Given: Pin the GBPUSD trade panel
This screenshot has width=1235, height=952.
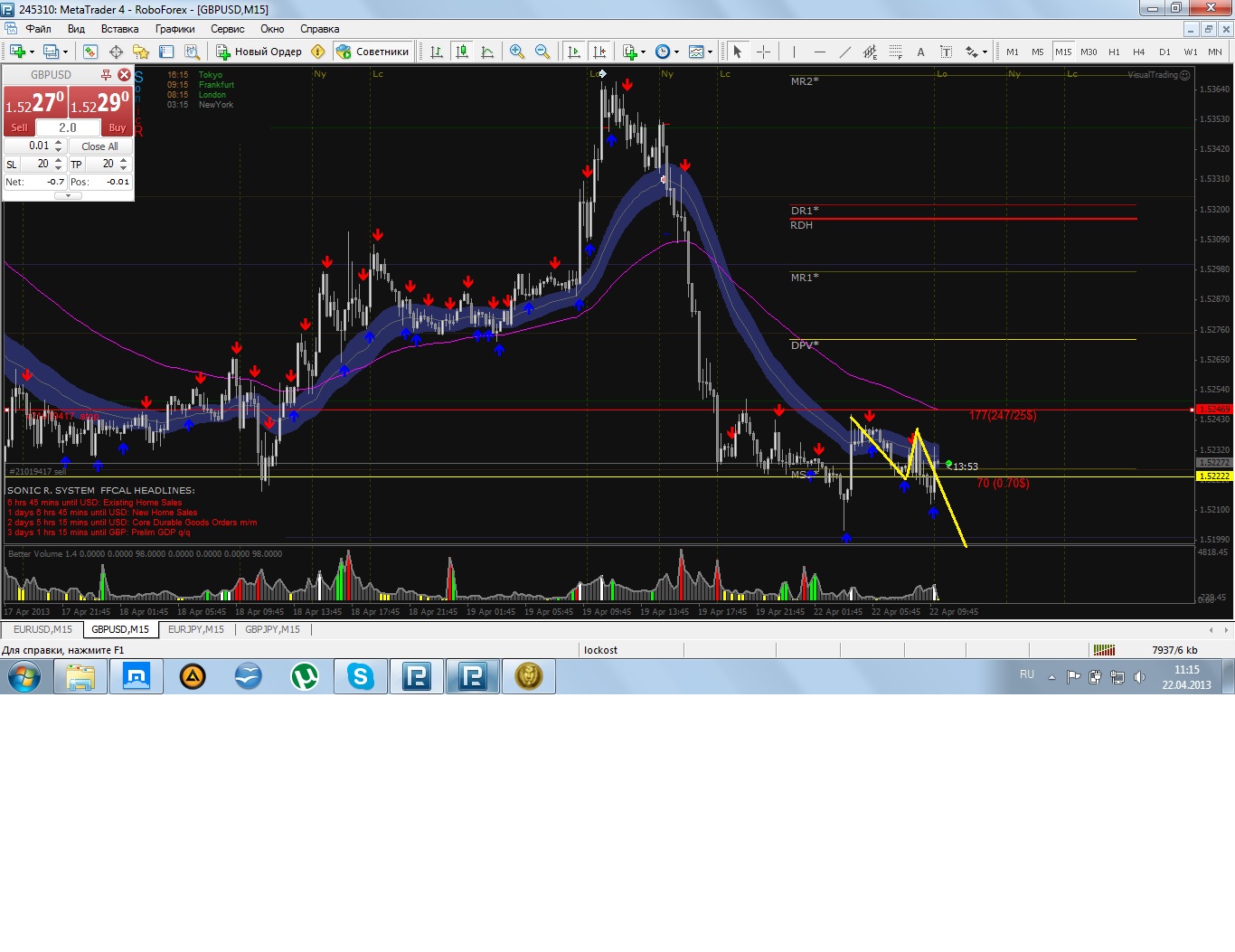Looking at the screenshot, I should 106,75.
